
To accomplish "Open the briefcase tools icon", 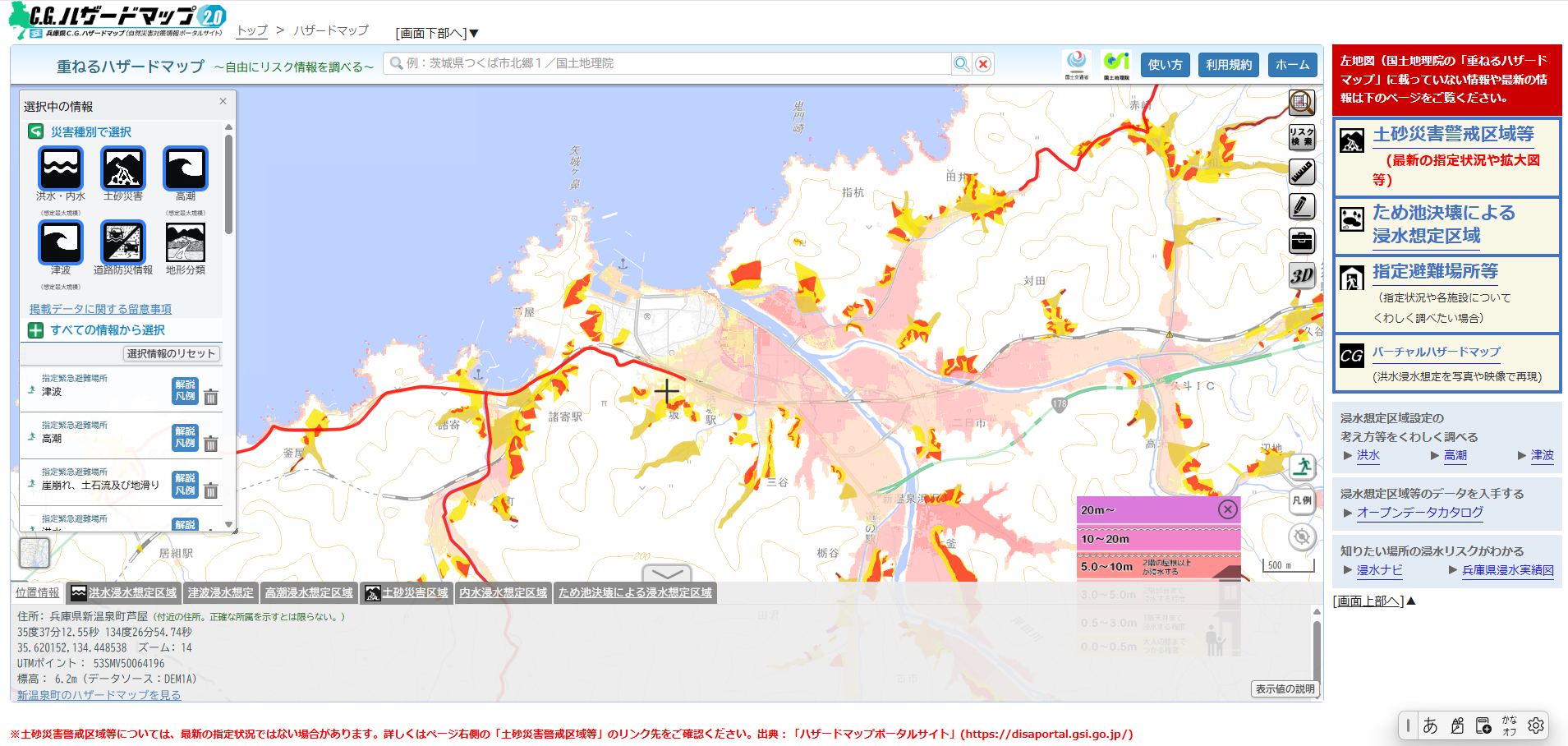I will [x=1302, y=242].
